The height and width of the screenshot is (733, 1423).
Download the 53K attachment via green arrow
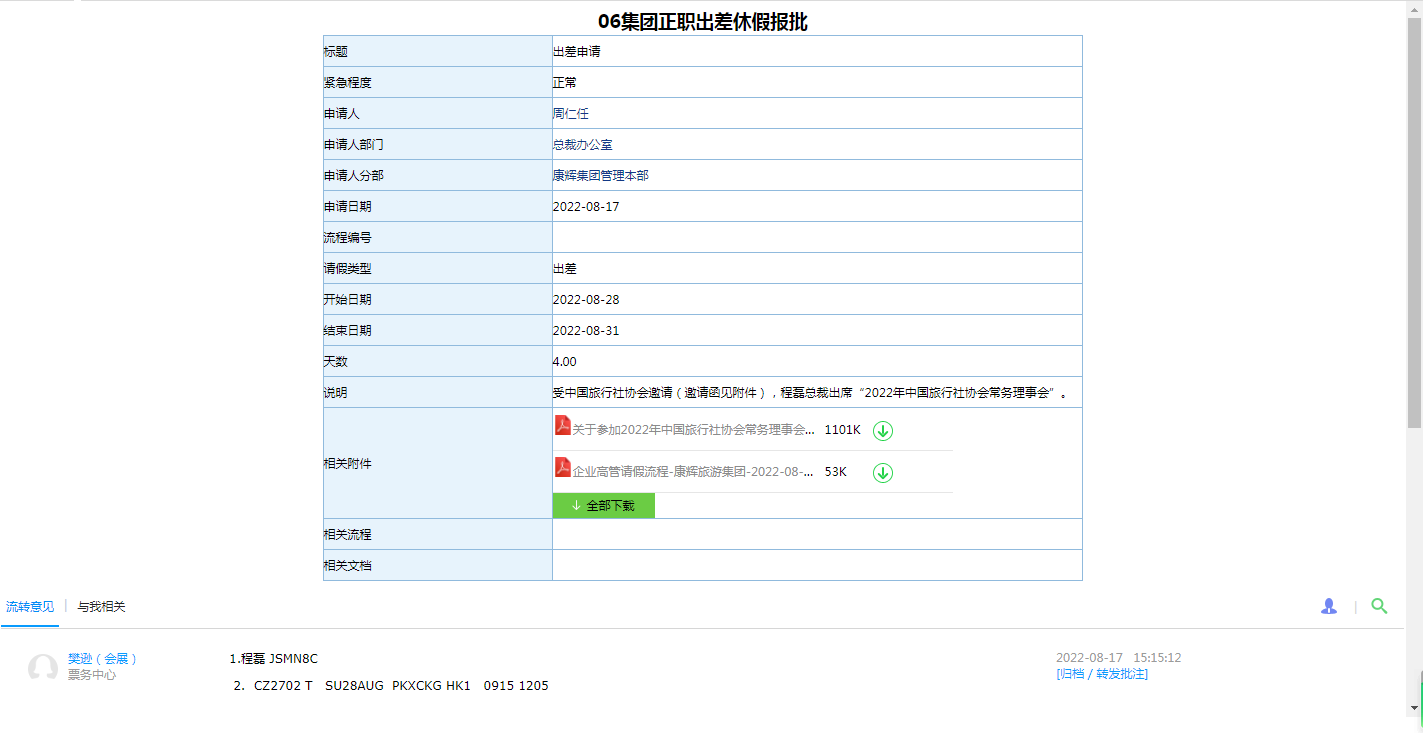(882, 473)
